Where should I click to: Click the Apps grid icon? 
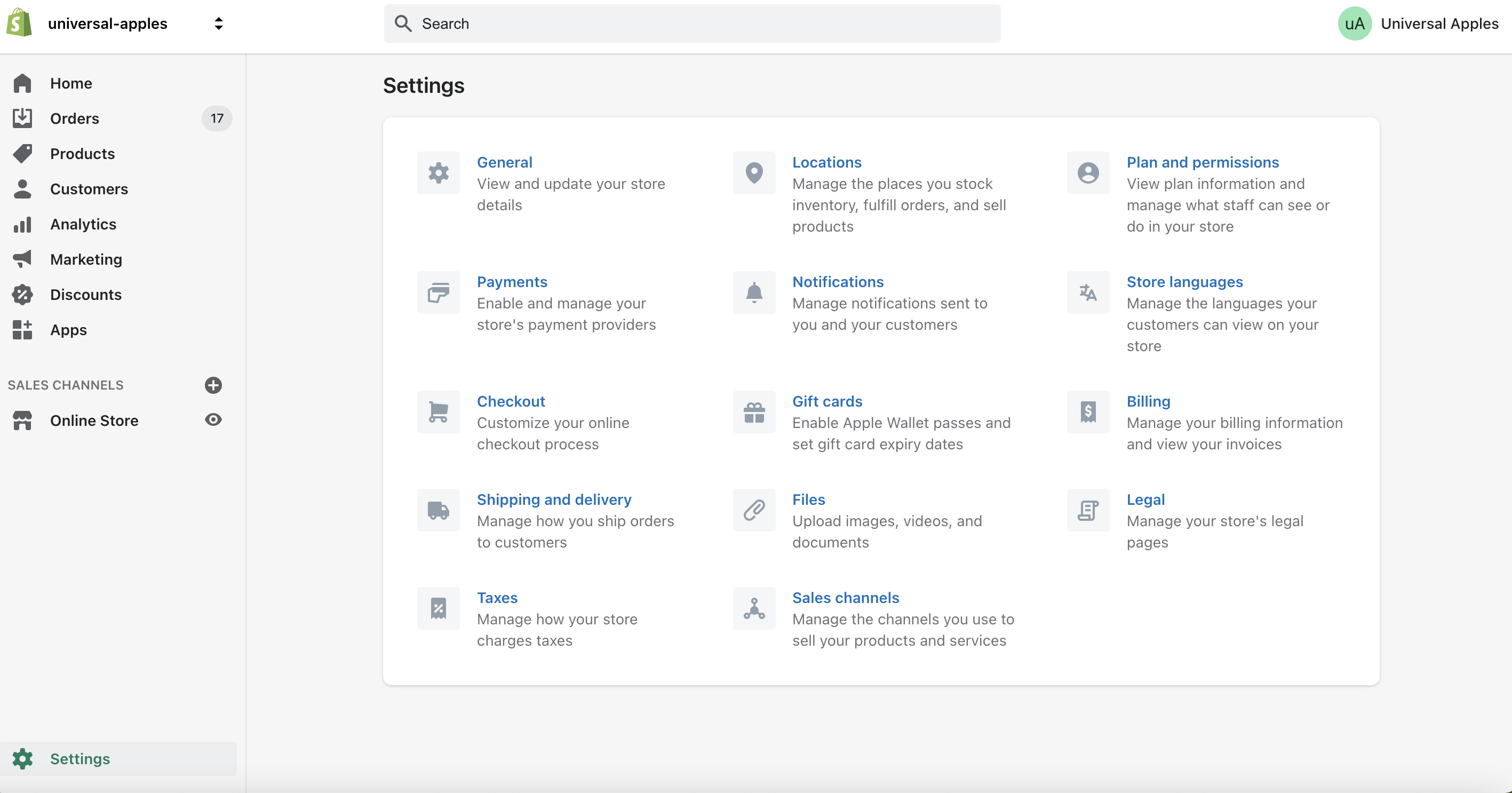pyautogui.click(x=22, y=330)
